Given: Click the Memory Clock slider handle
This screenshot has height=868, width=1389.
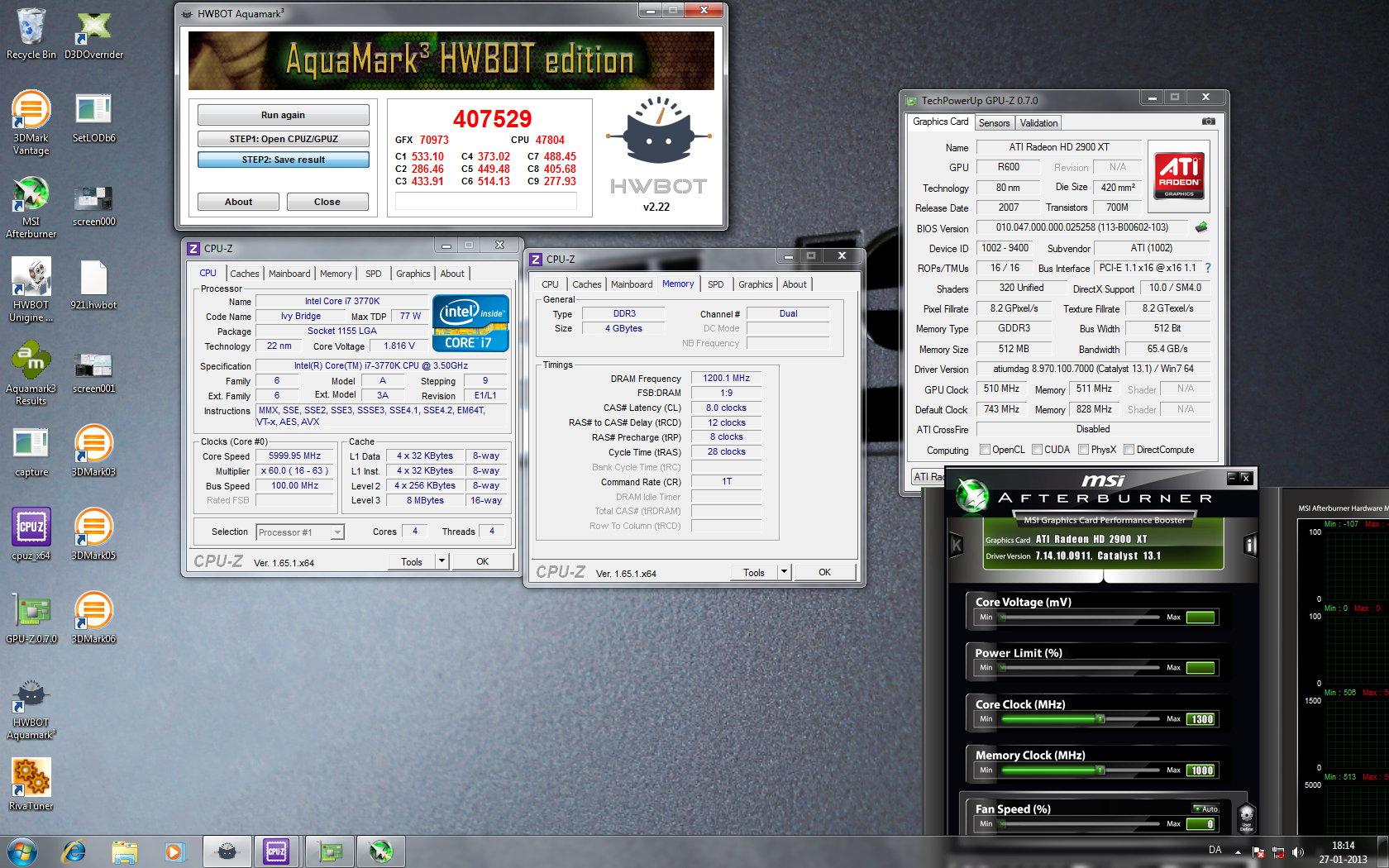Looking at the screenshot, I should click(1100, 770).
